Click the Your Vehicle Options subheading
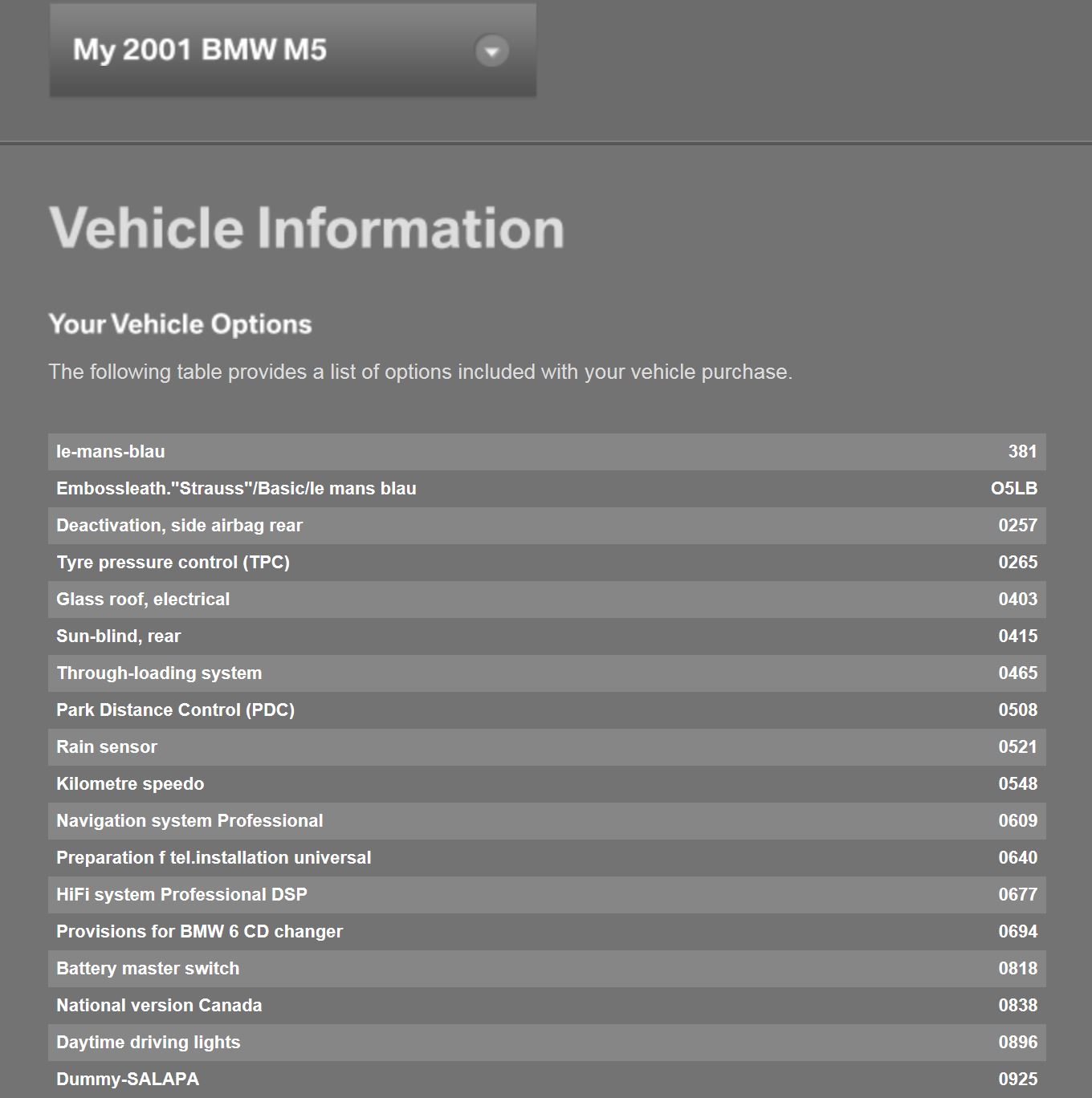Viewport: 1092px width, 1098px height. [180, 324]
